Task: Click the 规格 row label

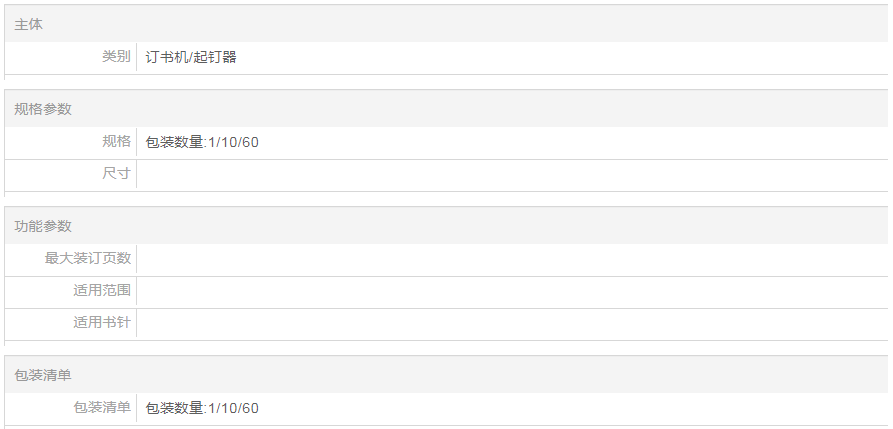Action: (x=116, y=141)
